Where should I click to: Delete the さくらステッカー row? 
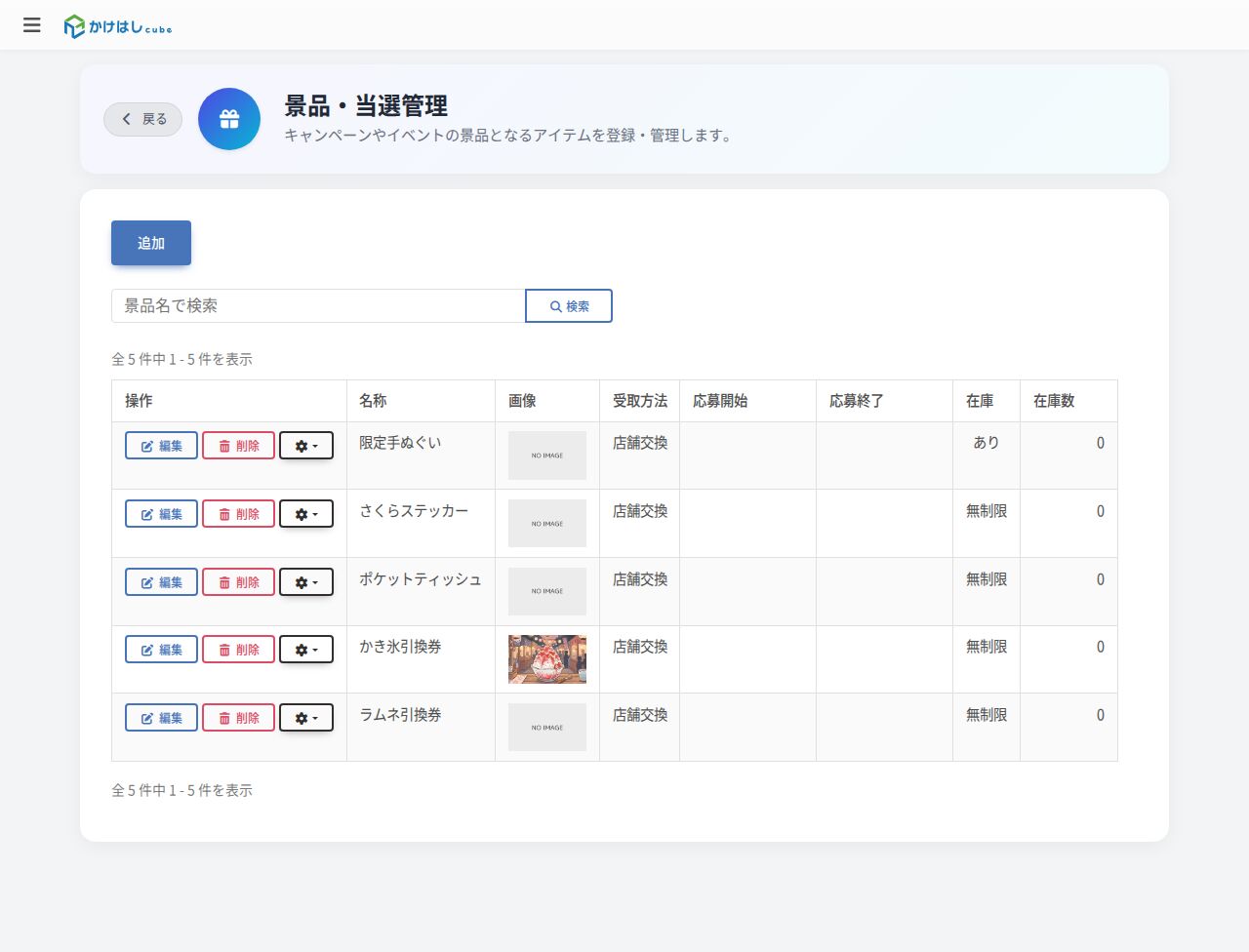point(238,514)
